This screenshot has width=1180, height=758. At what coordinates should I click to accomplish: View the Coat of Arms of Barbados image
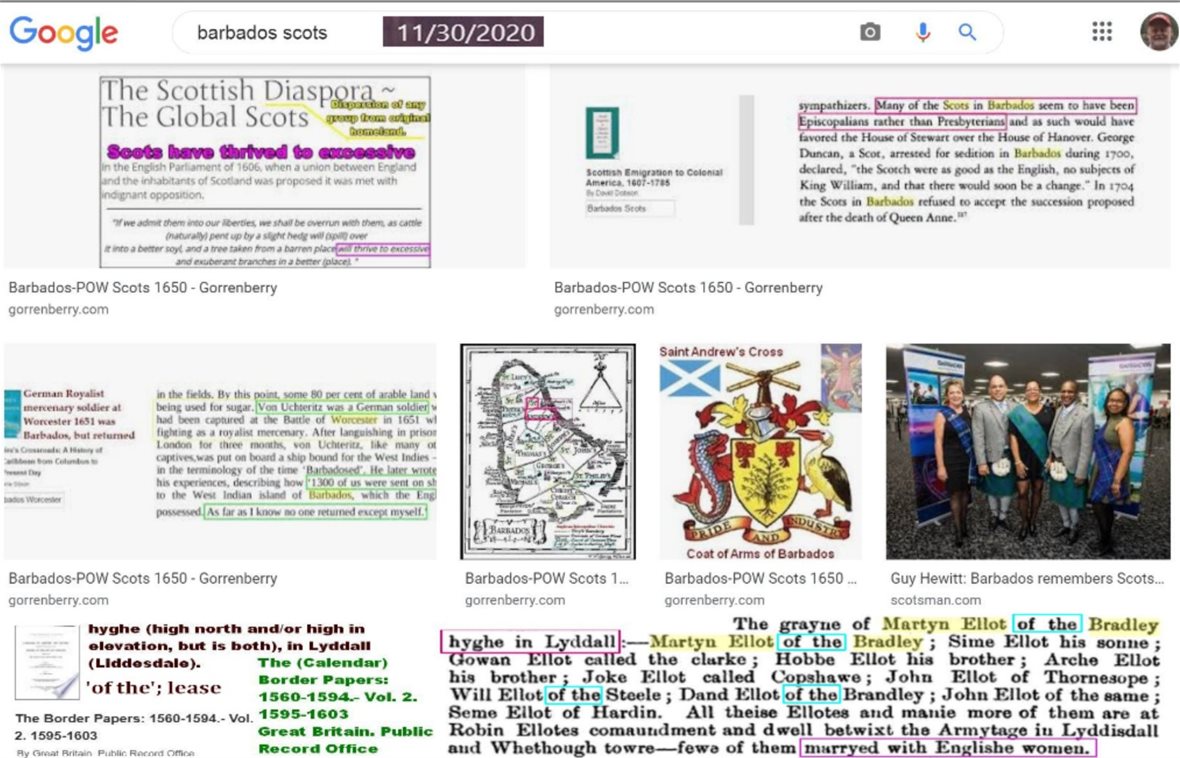pos(762,451)
